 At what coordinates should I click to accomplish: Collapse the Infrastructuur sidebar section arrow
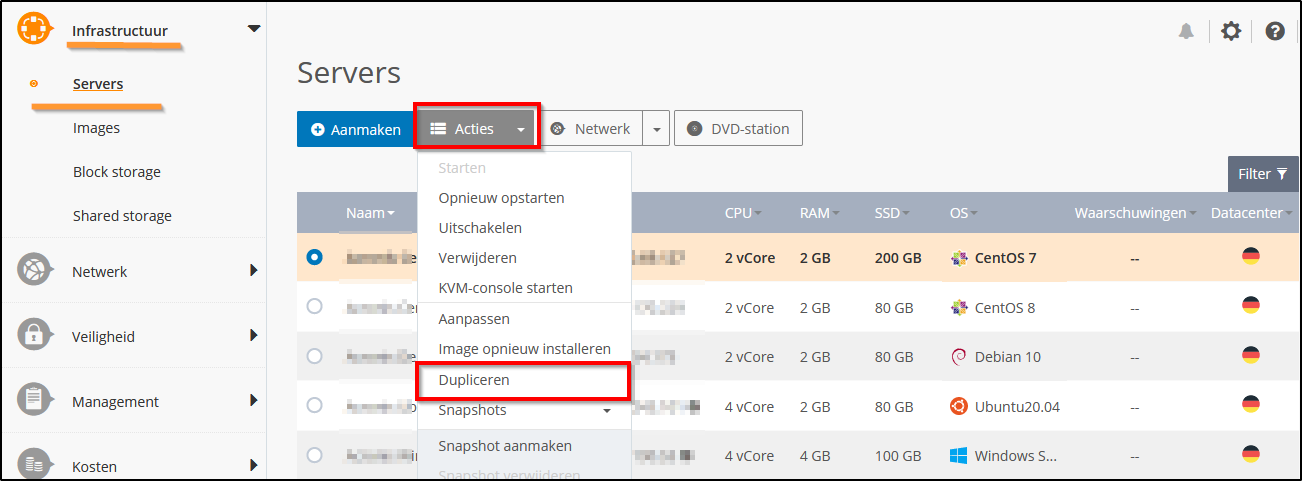pos(253,29)
